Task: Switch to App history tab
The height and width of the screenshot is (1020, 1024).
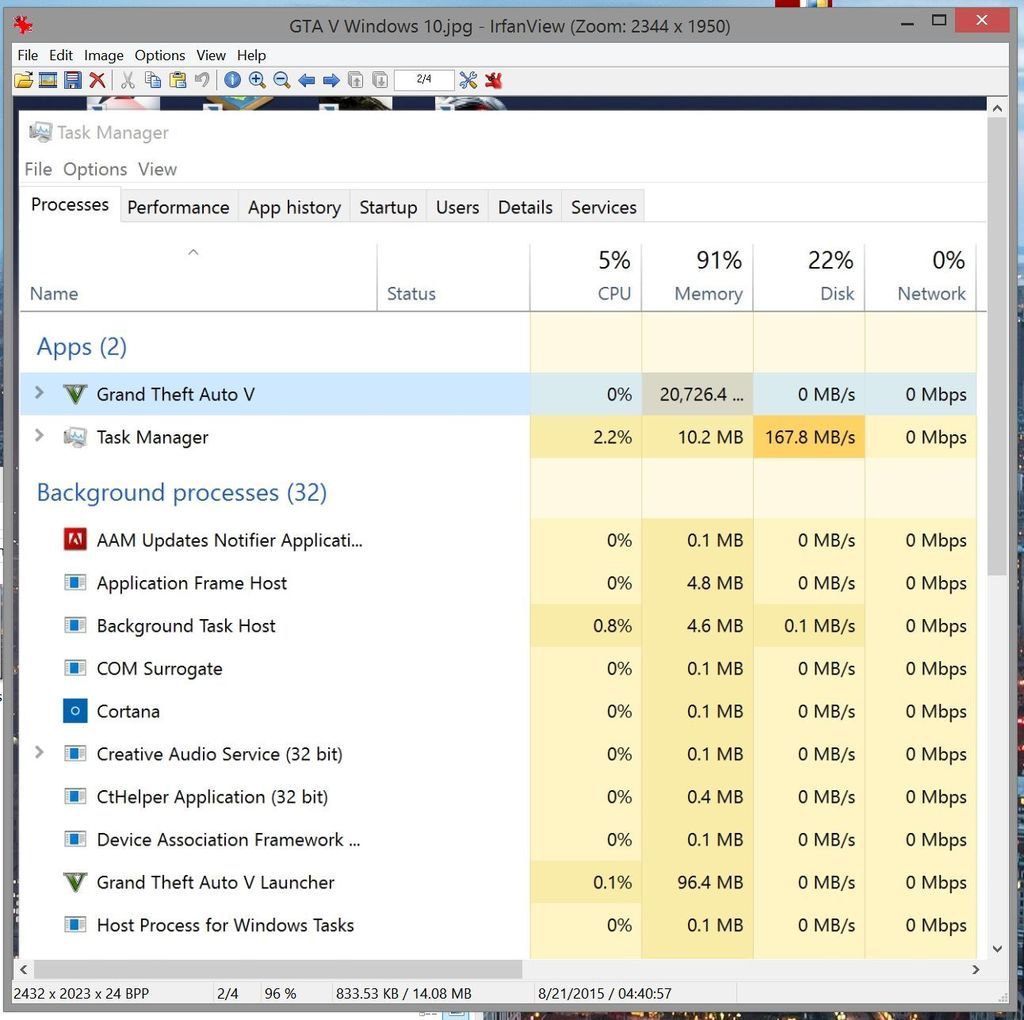Action: pyautogui.click(x=295, y=207)
